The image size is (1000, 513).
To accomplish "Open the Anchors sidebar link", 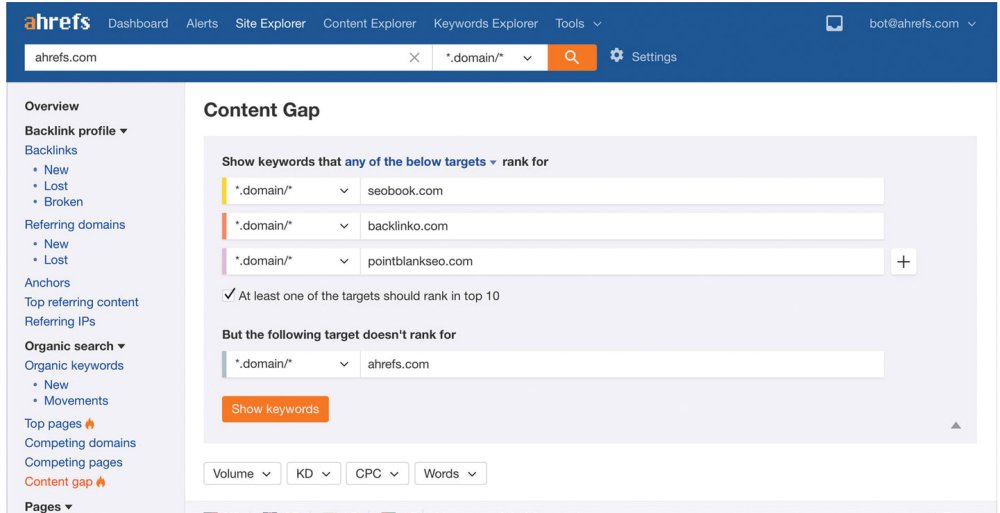I will pyautogui.click(x=47, y=283).
